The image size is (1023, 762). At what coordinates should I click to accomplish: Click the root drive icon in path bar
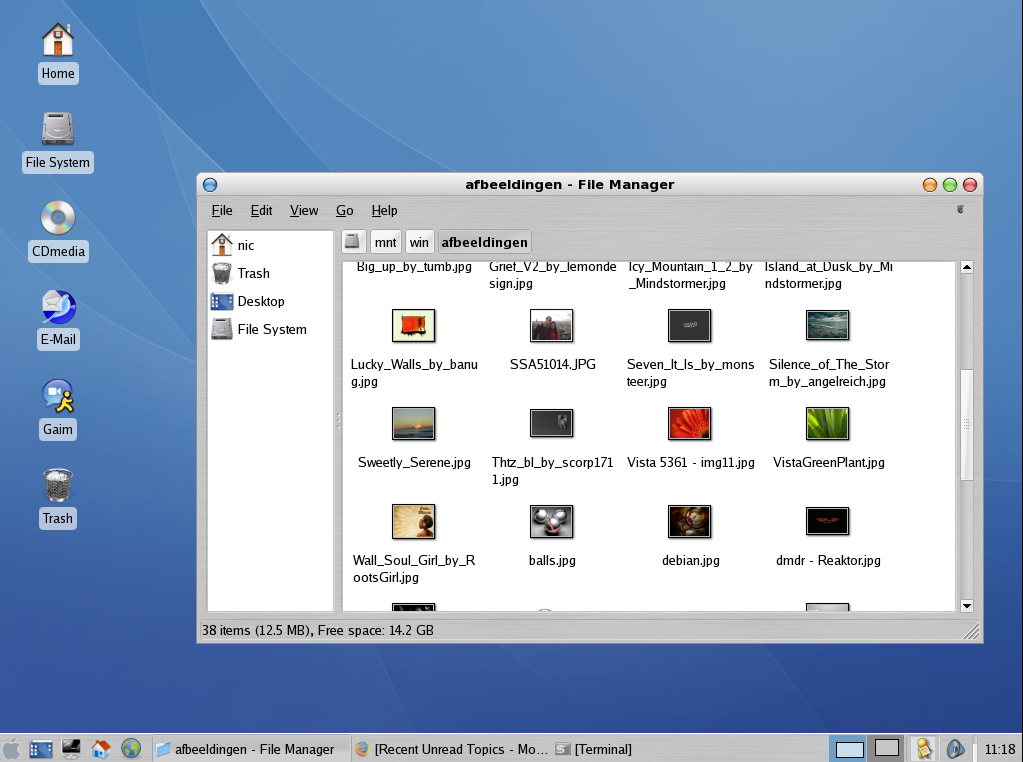[x=353, y=241]
